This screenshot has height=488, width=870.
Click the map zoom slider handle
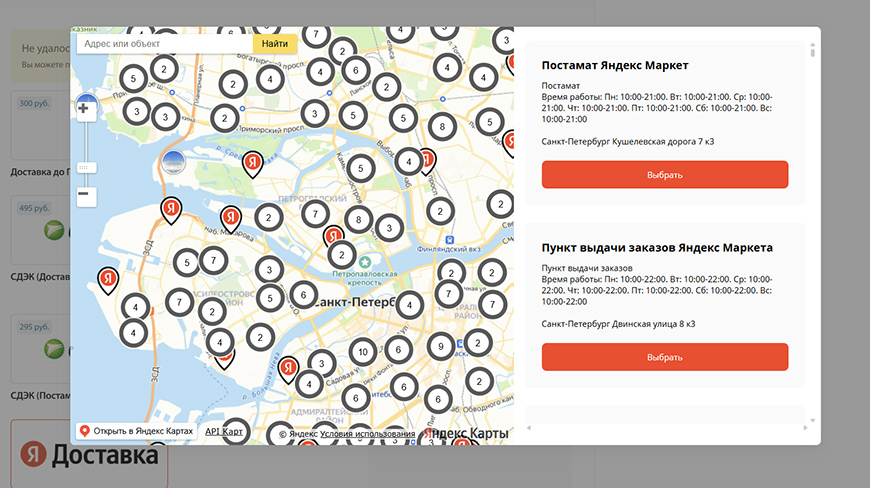[x=86, y=167]
